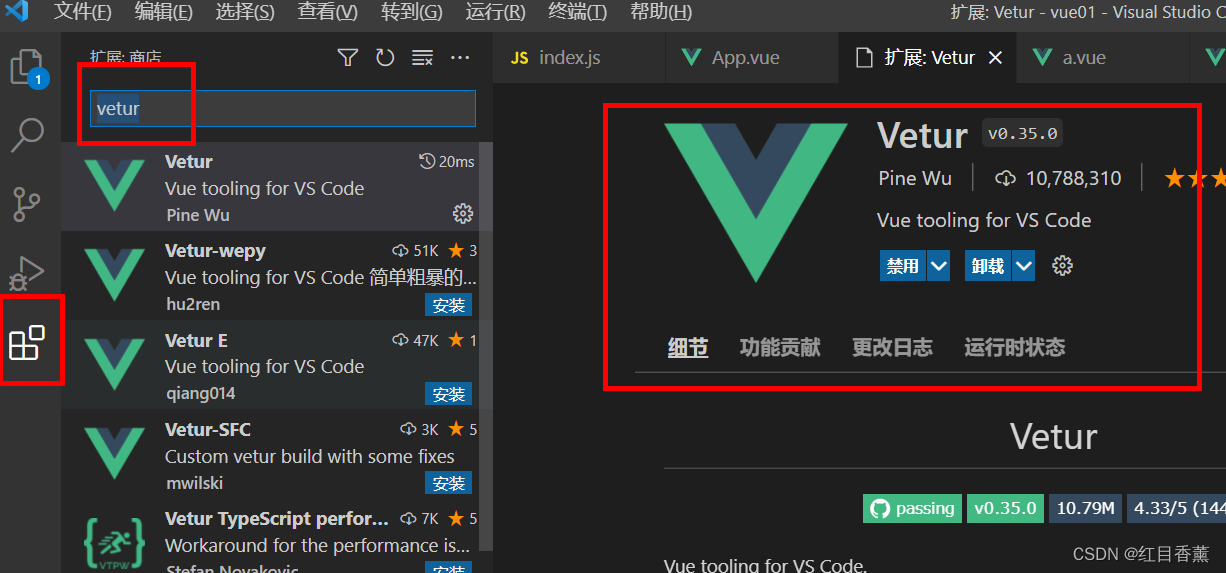Click the 10.79M installs badge
The height and width of the screenshot is (573, 1226).
1085,508
